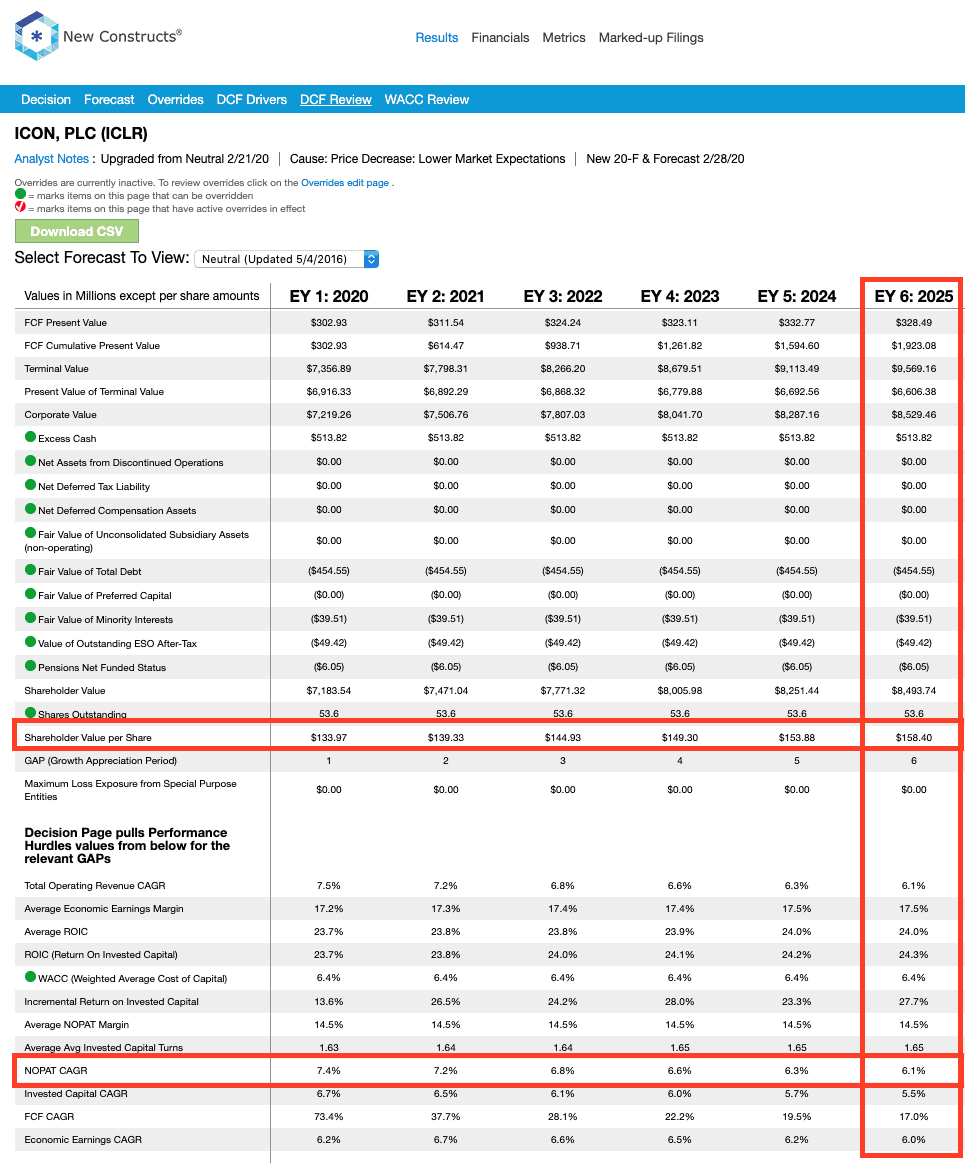Click the green override dot beside Excess Cash
The image size is (965, 1163).
pos(30,437)
